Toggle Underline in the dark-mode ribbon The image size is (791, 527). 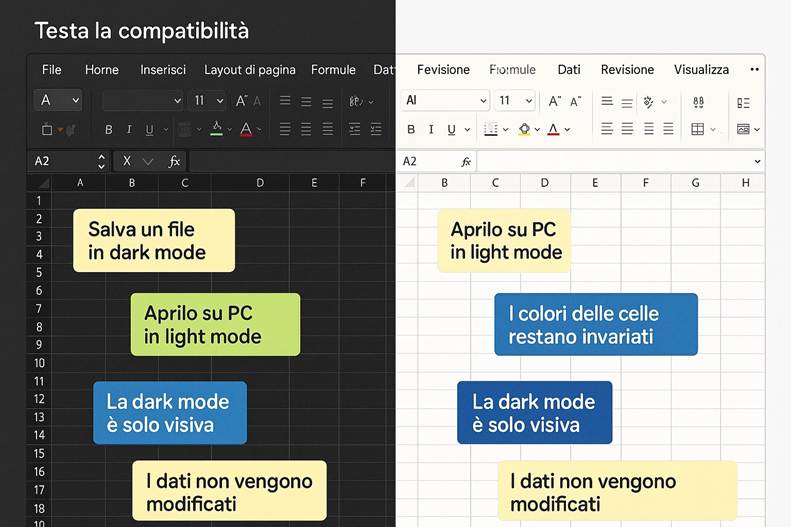[x=149, y=130]
